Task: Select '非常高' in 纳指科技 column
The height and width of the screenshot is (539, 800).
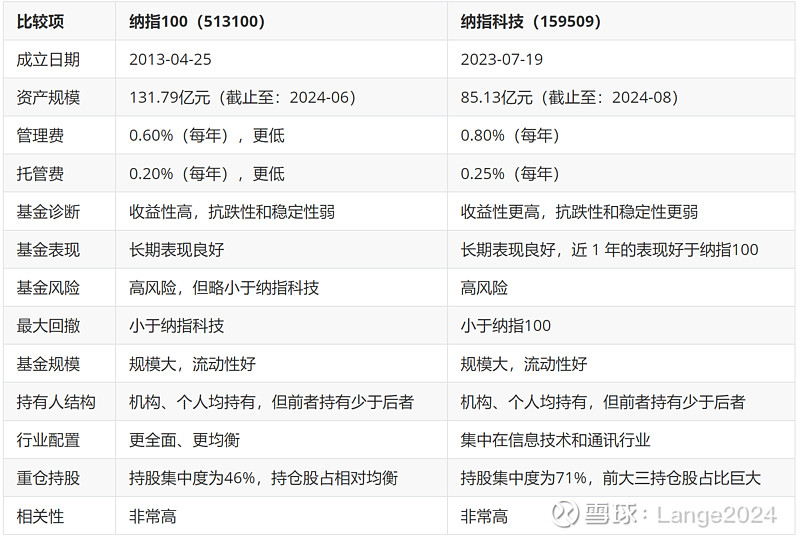Action: pos(484,517)
